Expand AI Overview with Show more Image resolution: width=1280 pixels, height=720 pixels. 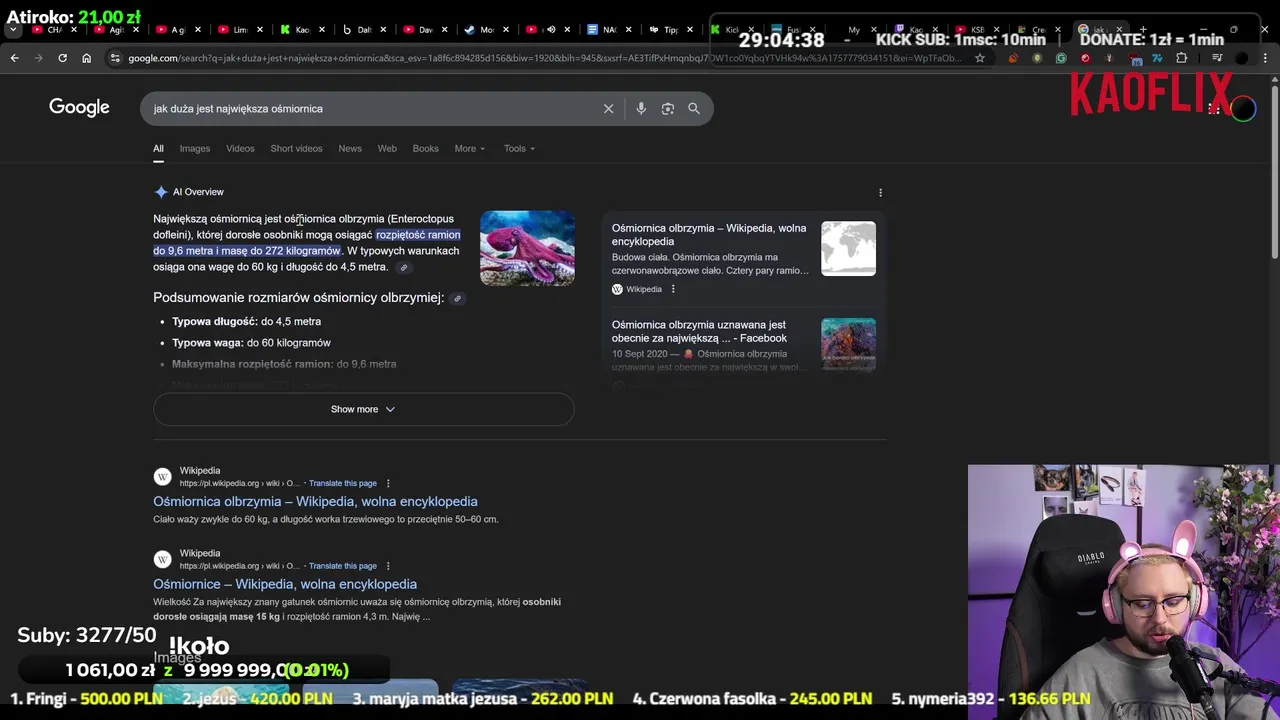click(x=363, y=409)
